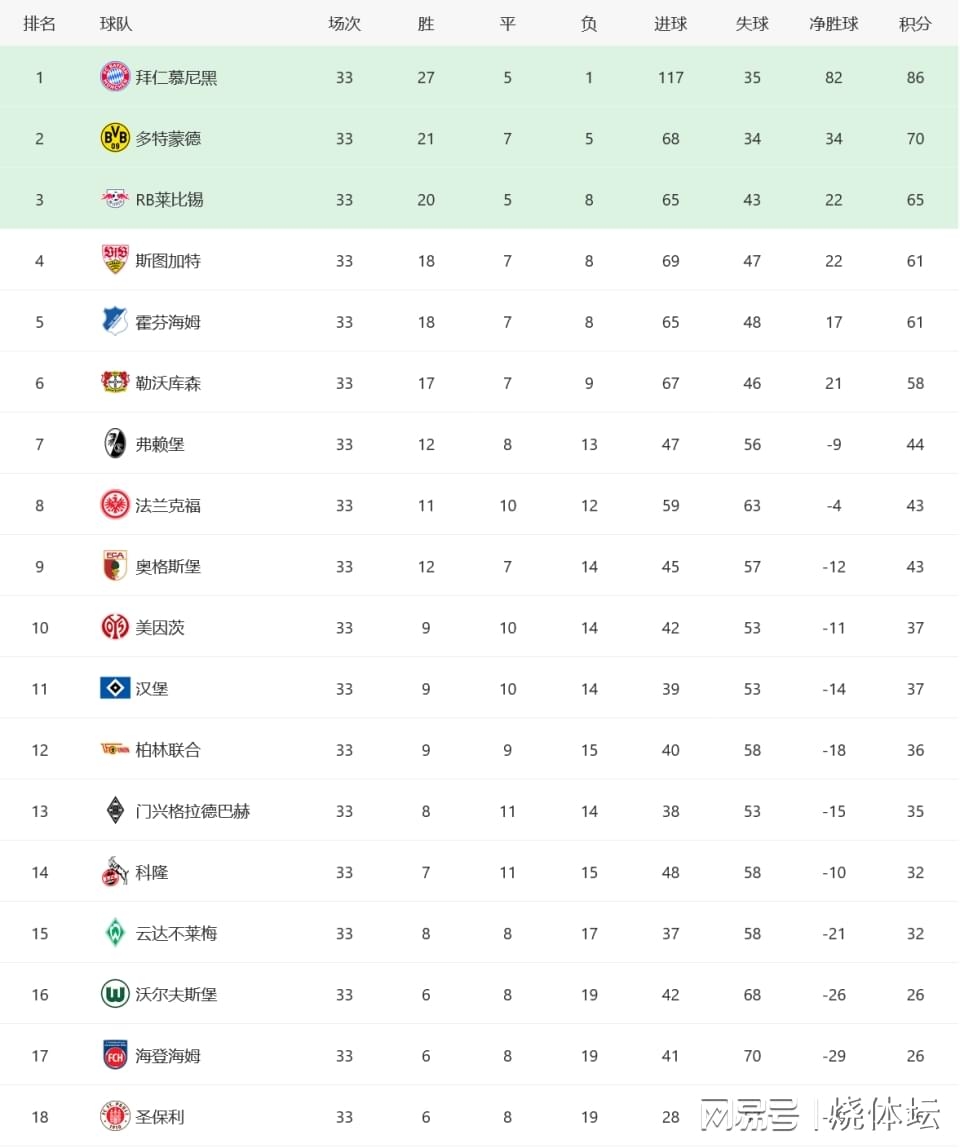Screen dimensions: 960x1148
Task: Click the Hamburg SV diamond logo
Action: pos(115,688)
